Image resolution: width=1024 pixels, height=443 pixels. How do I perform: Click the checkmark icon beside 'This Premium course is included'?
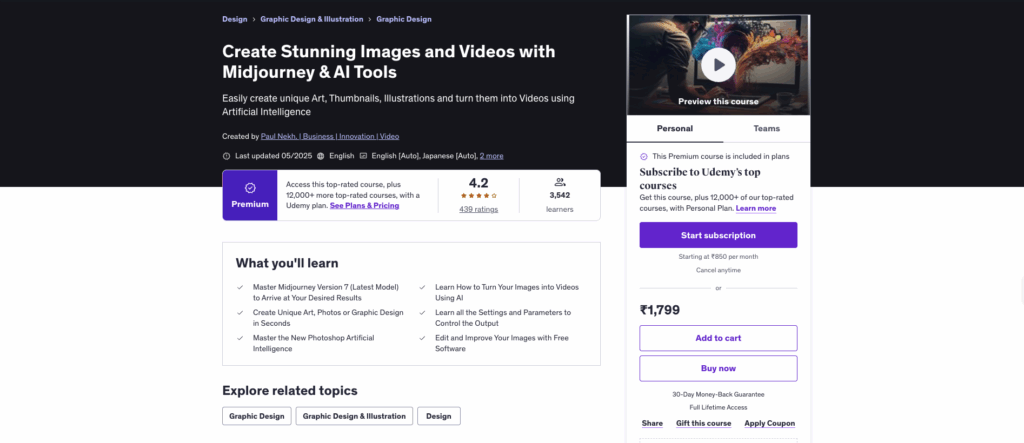coord(644,157)
